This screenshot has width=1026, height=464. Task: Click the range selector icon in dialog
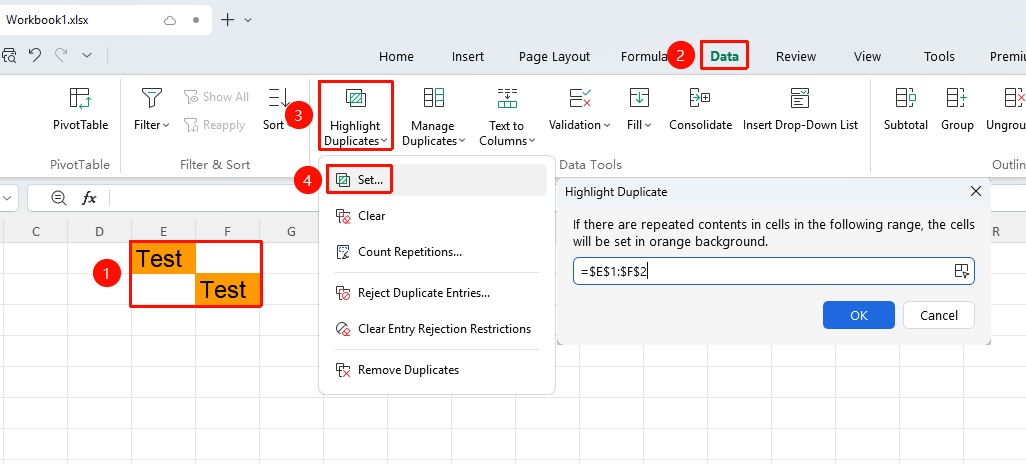[x=961, y=272]
